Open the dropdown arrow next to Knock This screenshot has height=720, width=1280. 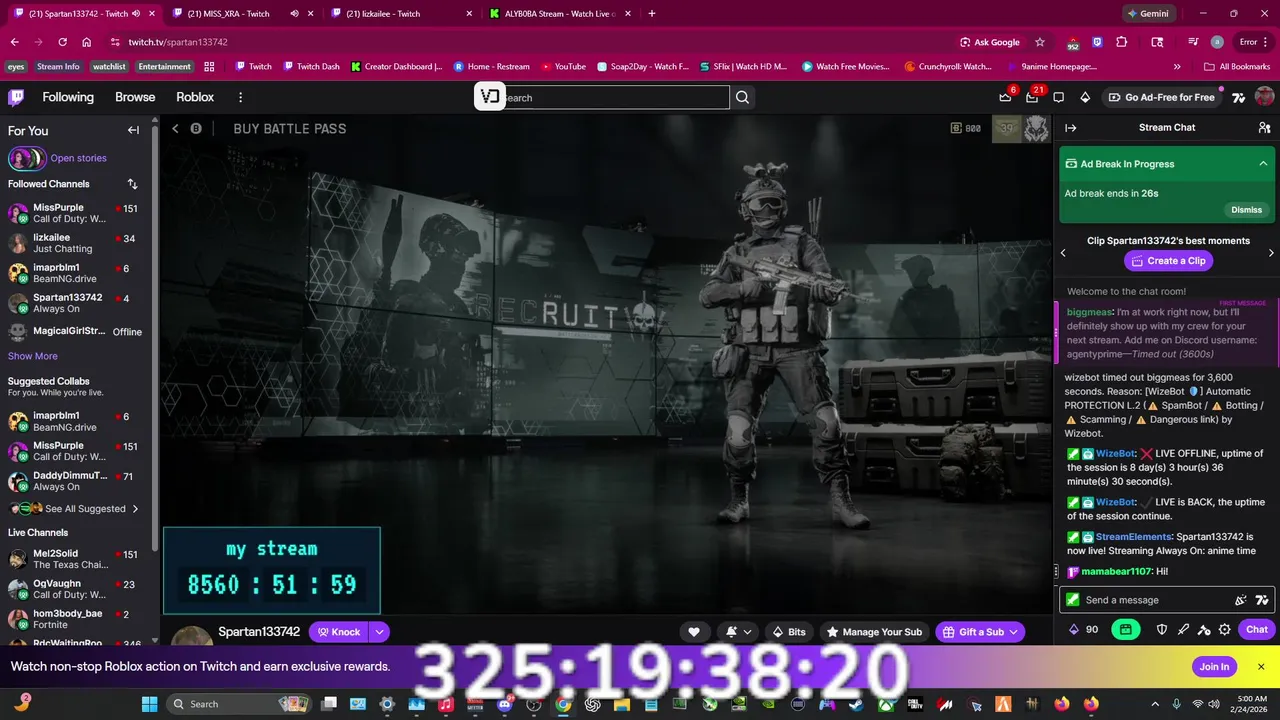click(x=379, y=632)
